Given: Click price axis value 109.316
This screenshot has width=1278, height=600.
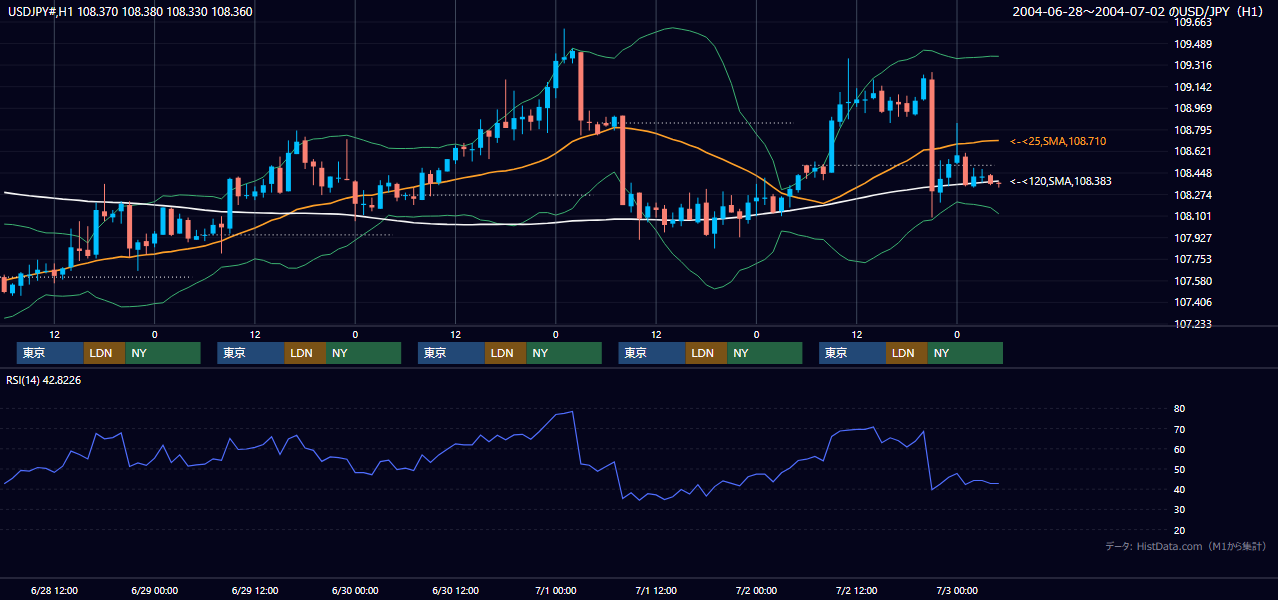Looking at the screenshot, I should tap(1194, 65).
